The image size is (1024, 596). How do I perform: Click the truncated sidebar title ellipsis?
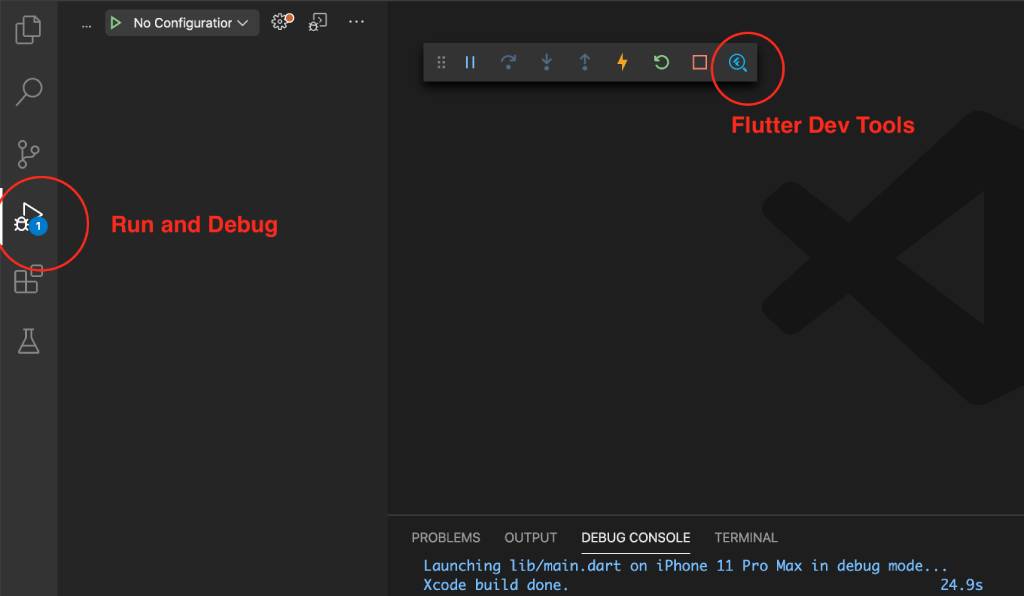coord(86,25)
